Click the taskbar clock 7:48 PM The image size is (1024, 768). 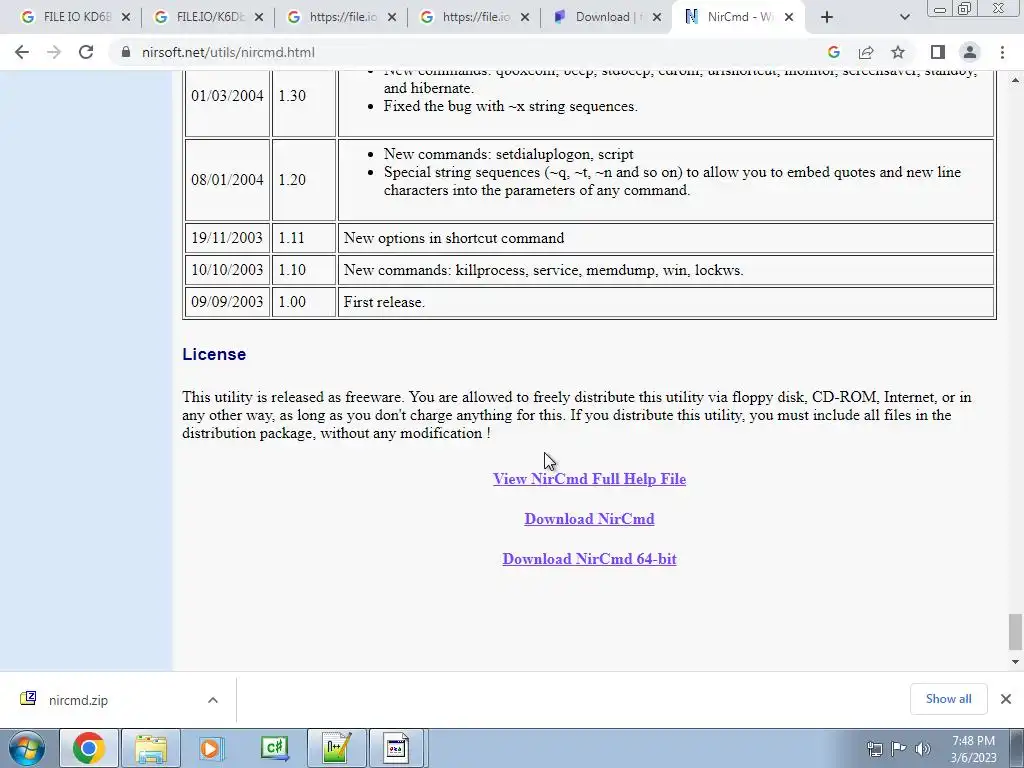[x=973, y=749]
